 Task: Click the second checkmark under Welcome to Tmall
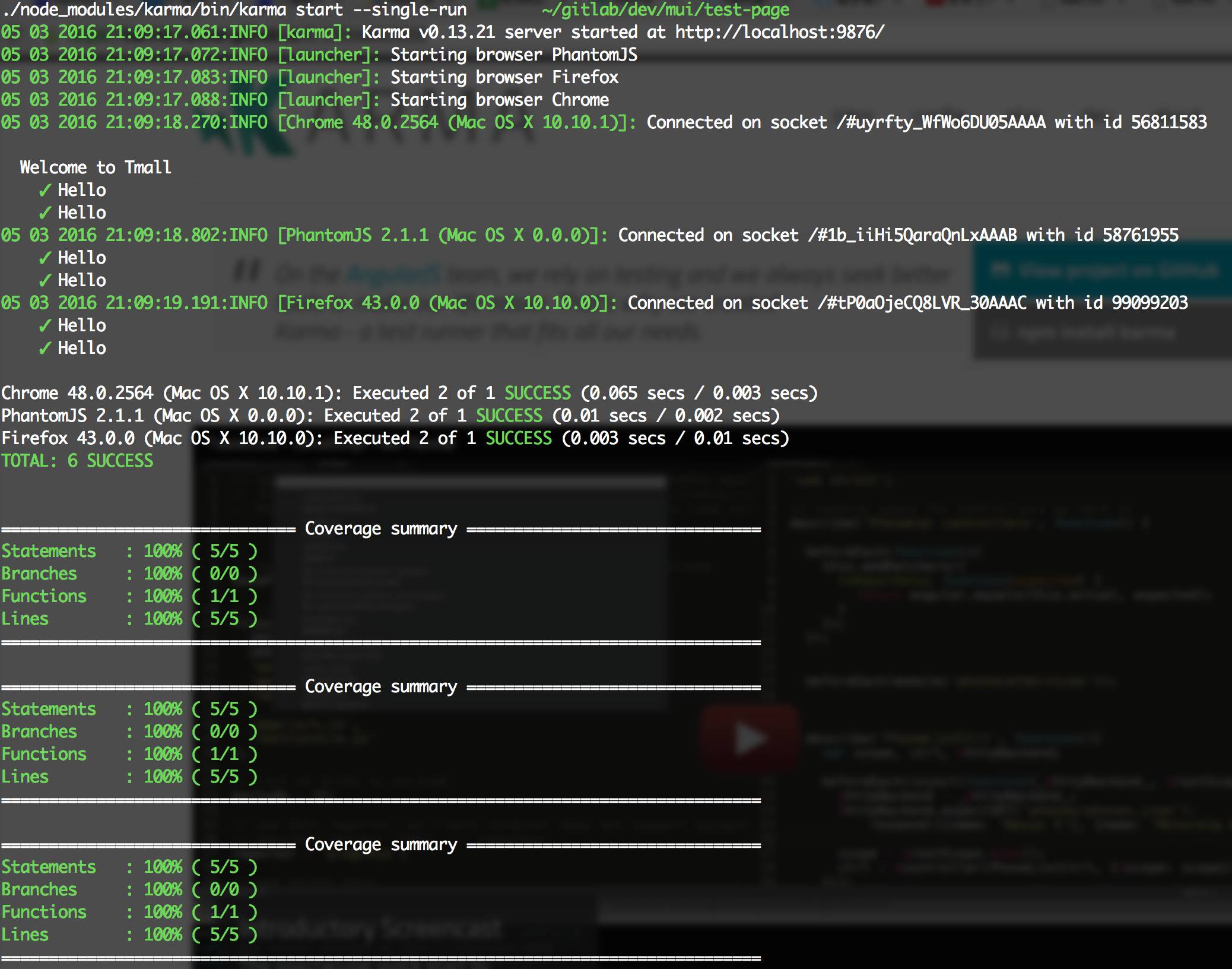pos(45,213)
